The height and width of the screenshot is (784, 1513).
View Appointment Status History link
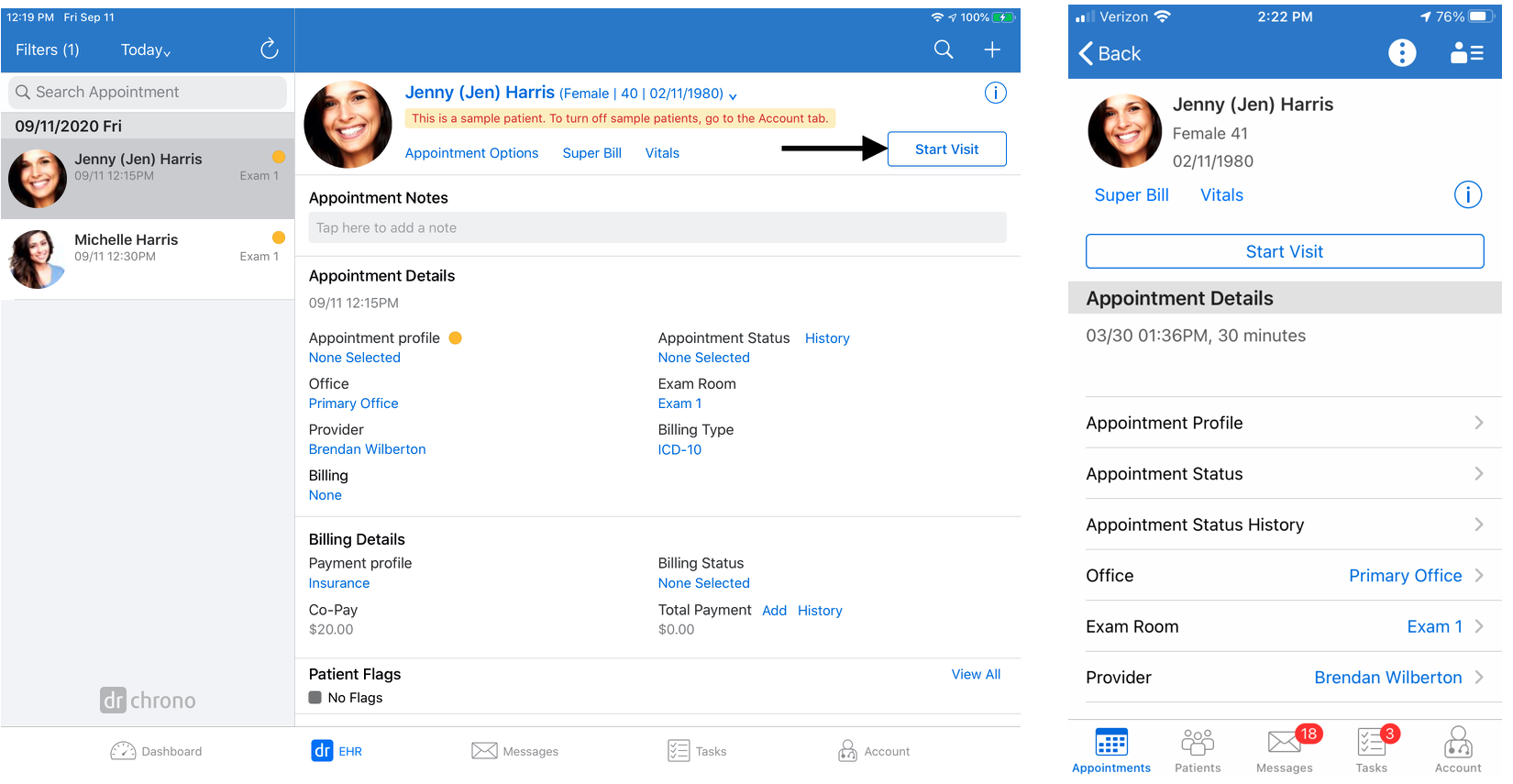click(x=827, y=338)
